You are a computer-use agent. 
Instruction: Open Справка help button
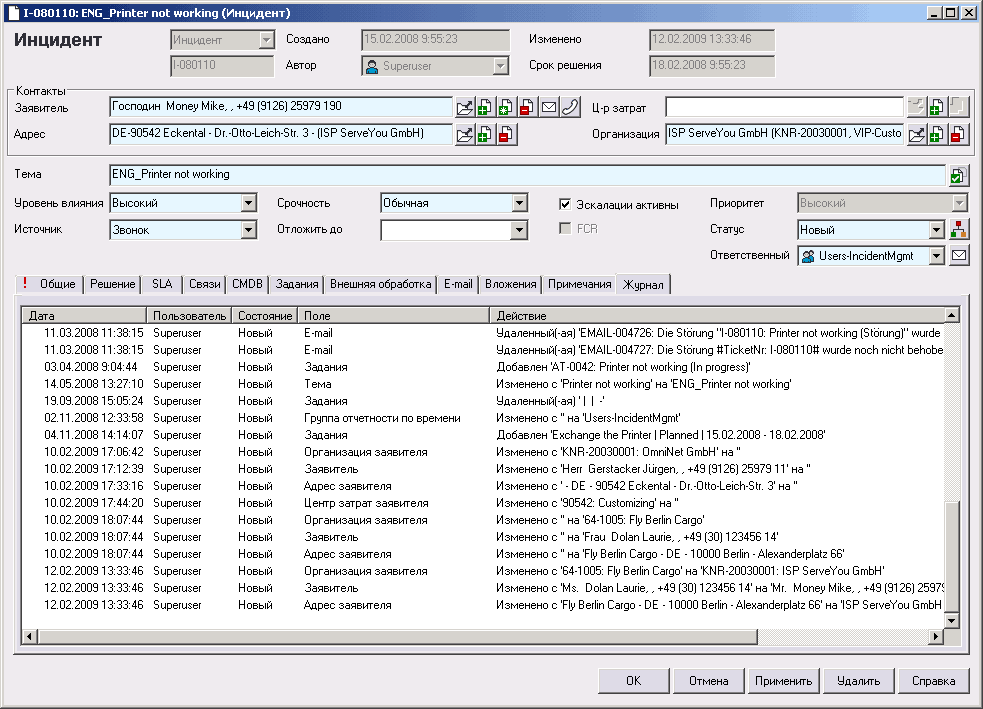click(933, 681)
